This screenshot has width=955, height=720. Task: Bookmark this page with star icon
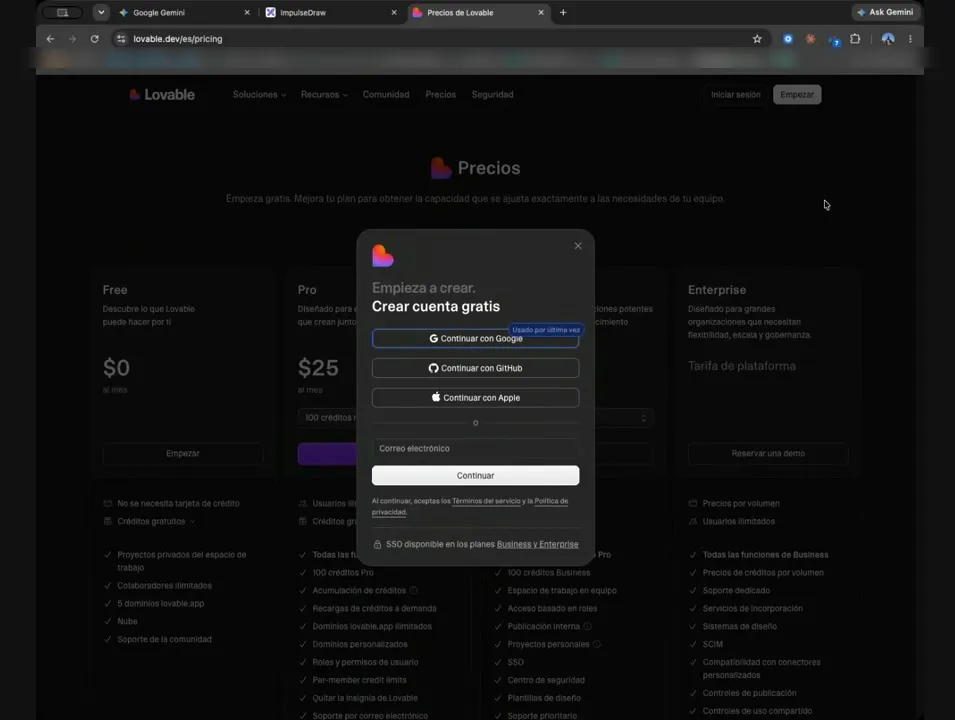point(757,39)
